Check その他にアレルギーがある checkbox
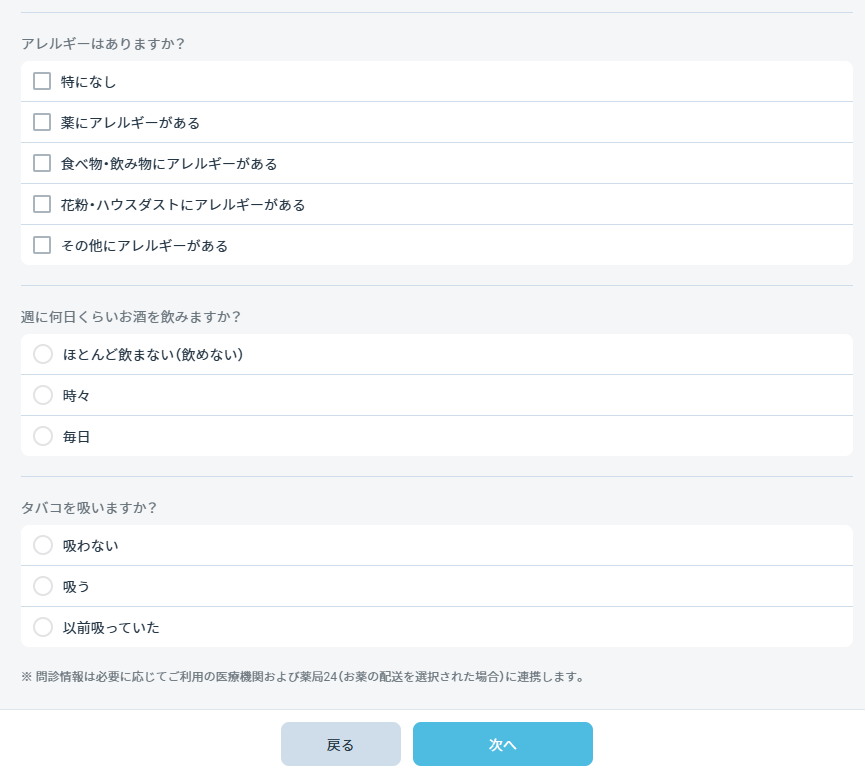Screen dimensions: 865x774 42,245
